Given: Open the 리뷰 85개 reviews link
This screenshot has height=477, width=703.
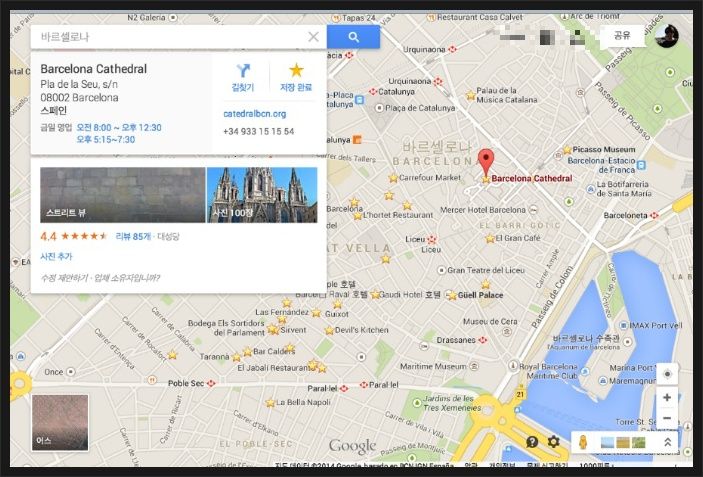Looking at the screenshot, I should (x=133, y=236).
